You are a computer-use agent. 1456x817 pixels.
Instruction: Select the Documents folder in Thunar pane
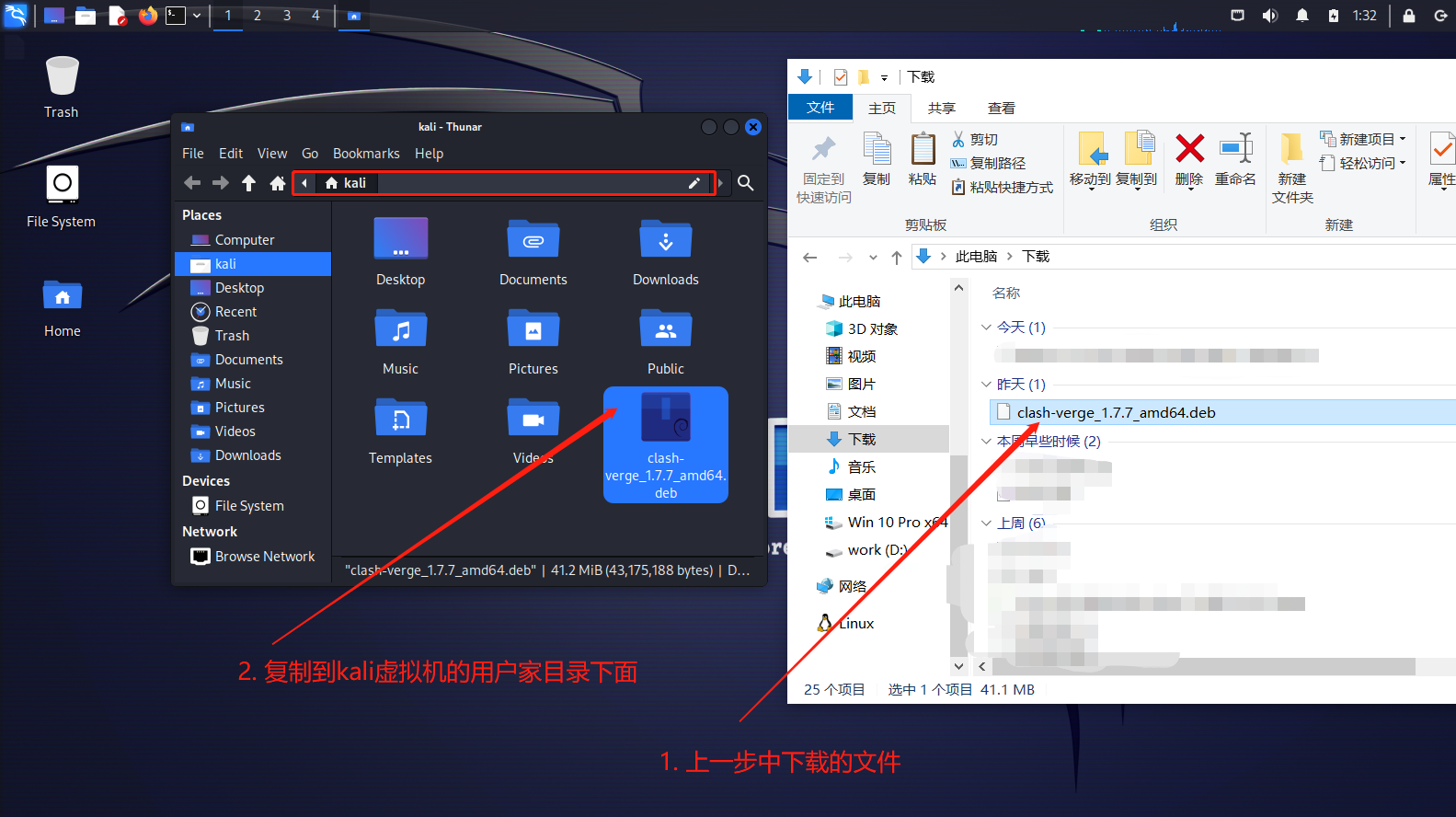pyautogui.click(x=533, y=251)
